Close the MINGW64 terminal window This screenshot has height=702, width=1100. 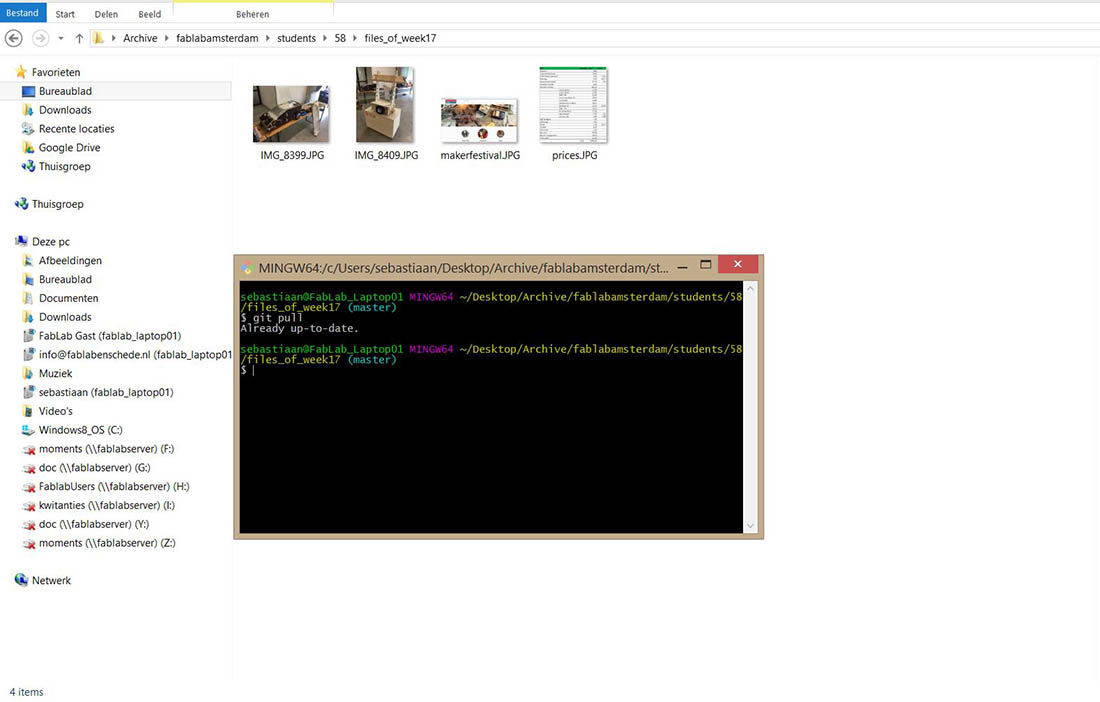tap(737, 264)
